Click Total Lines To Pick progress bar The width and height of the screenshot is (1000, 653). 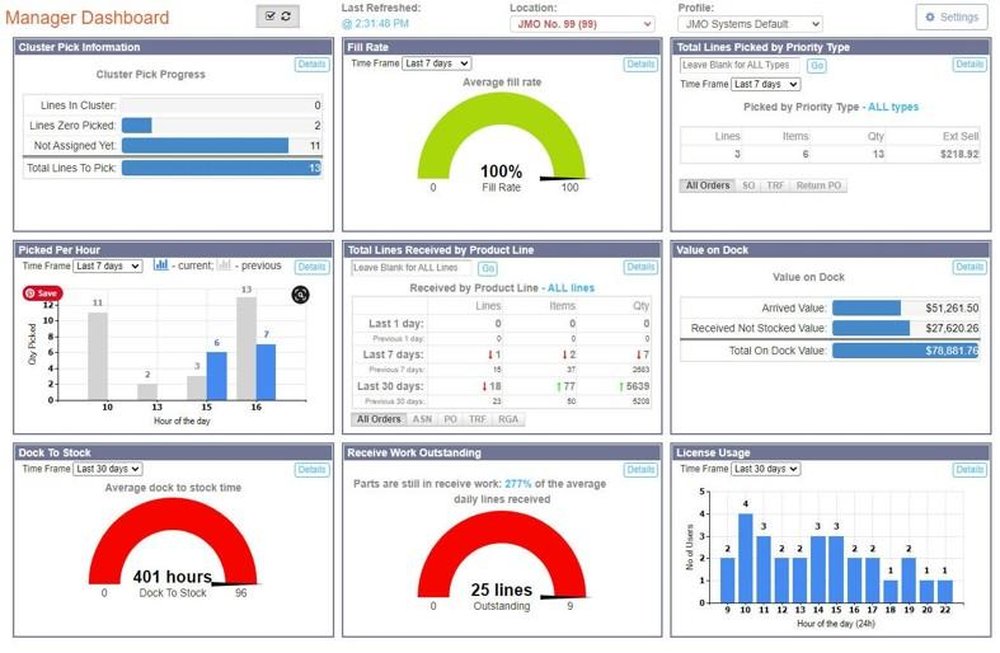[221, 168]
